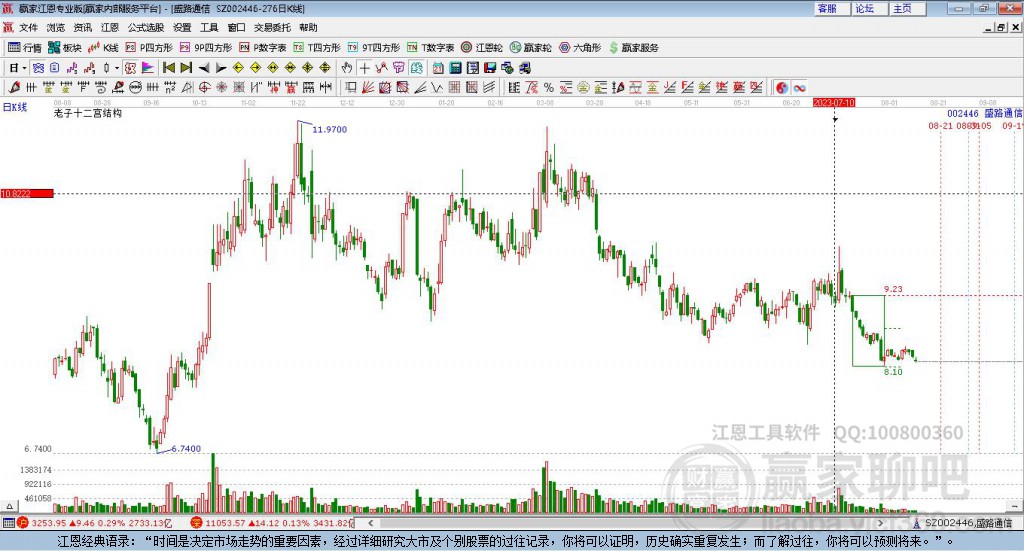
Task: Open the 浏览 menu
Action: 56,27
